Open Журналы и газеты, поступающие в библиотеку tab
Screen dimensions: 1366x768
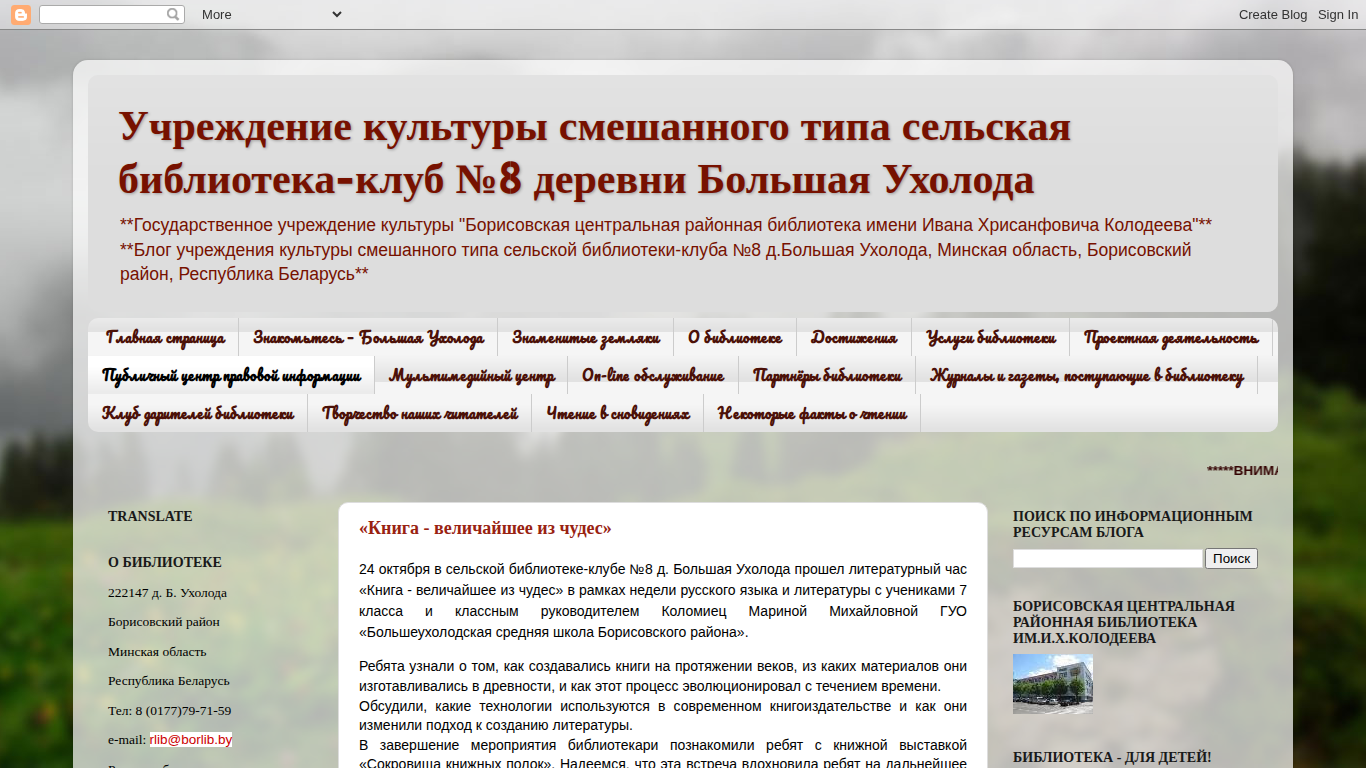[x=1086, y=375]
